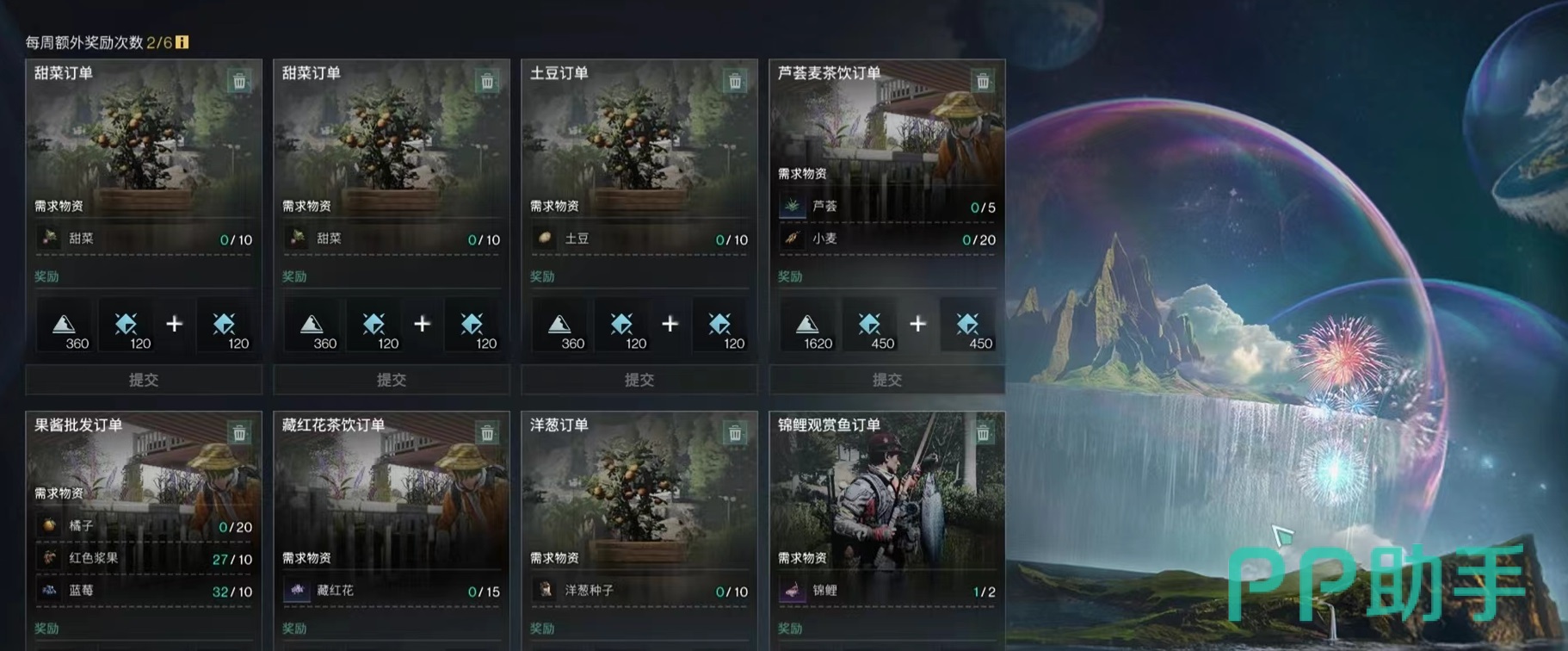Click the 藏红花 0/15 requirement row
1568x651 pixels.
click(392, 592)
